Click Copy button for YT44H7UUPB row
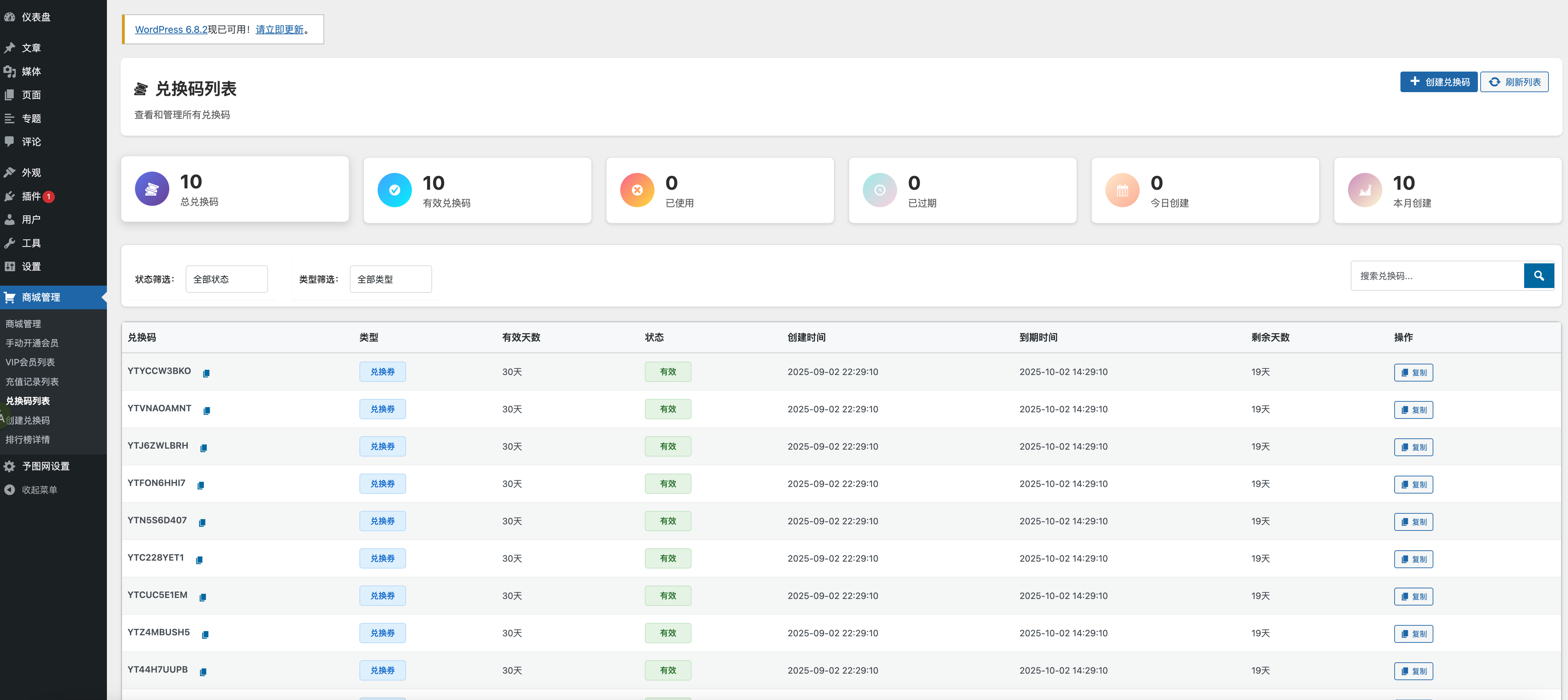This screenshot has height=700, width=1568. click(1413, 671)
